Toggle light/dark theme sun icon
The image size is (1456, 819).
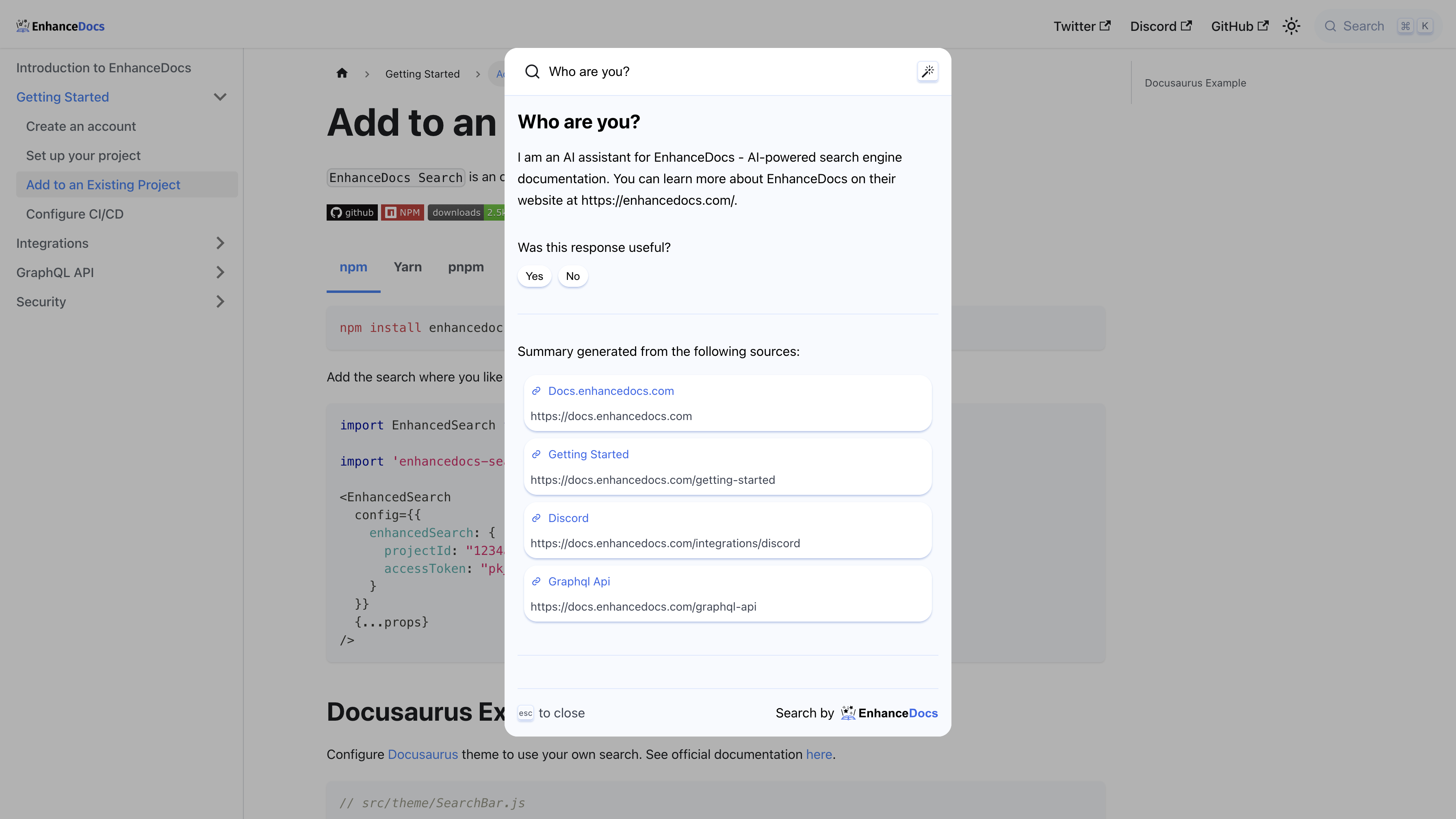click(1291, 26)
